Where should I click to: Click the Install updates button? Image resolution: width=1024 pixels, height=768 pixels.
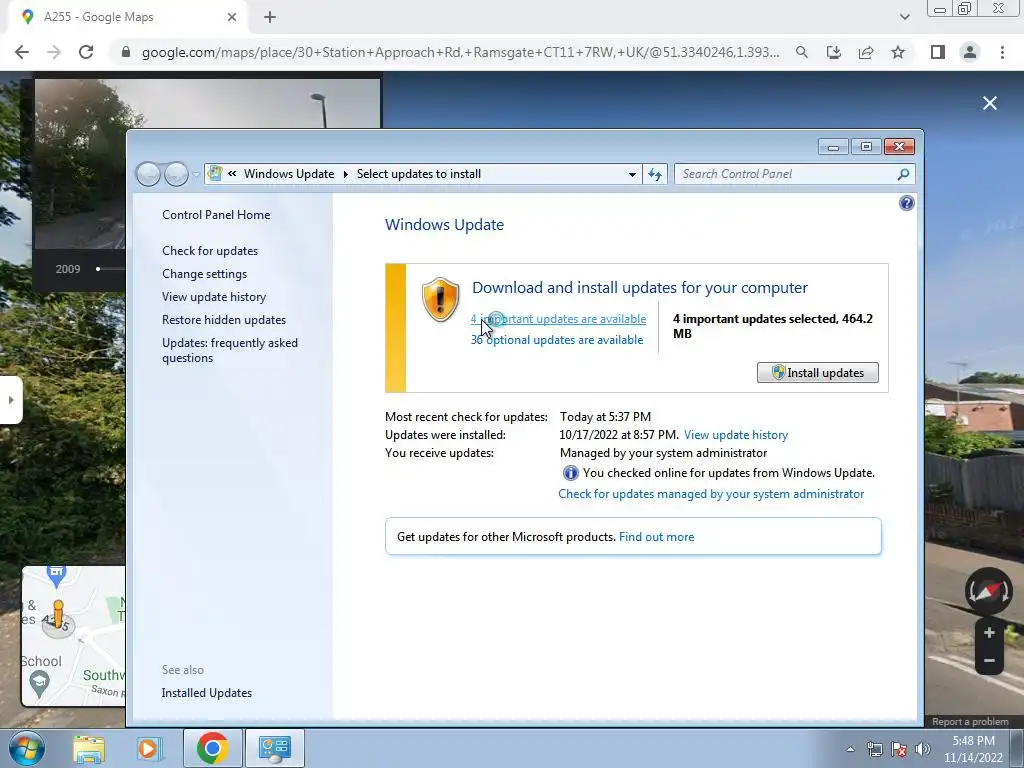(818, 372)
